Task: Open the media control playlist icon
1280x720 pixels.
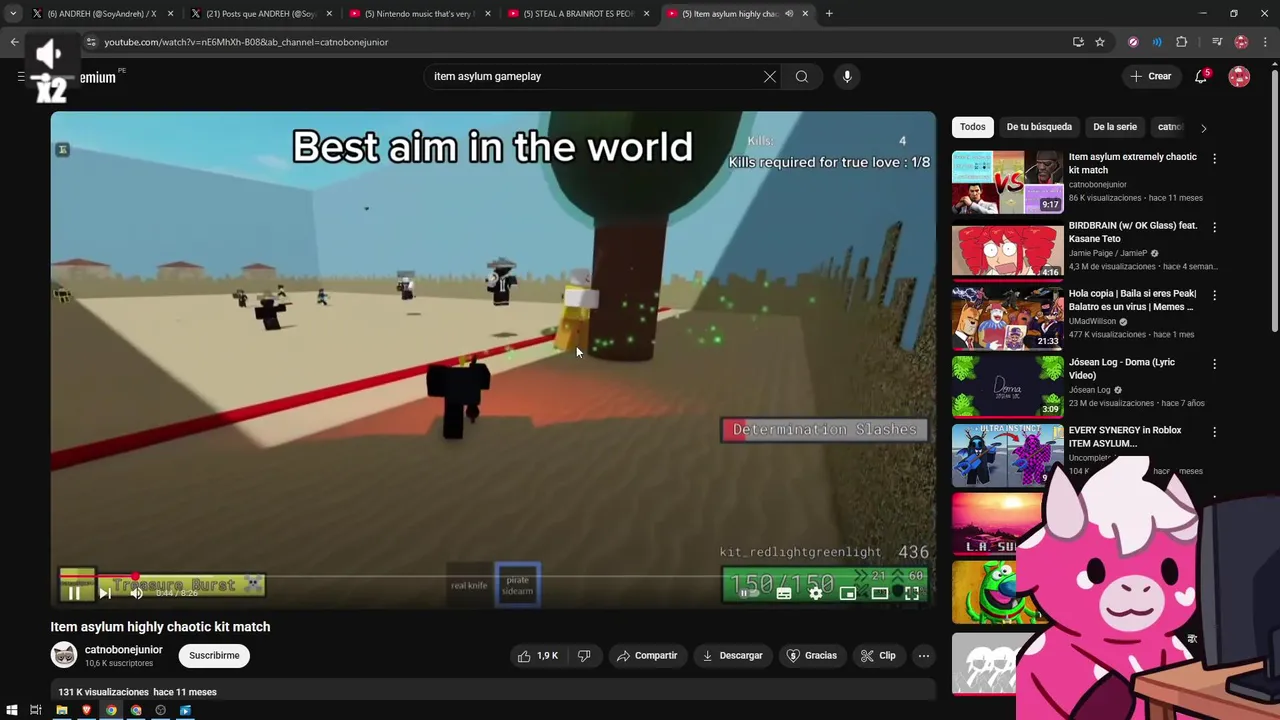Action: click(x=1217, y=42)
